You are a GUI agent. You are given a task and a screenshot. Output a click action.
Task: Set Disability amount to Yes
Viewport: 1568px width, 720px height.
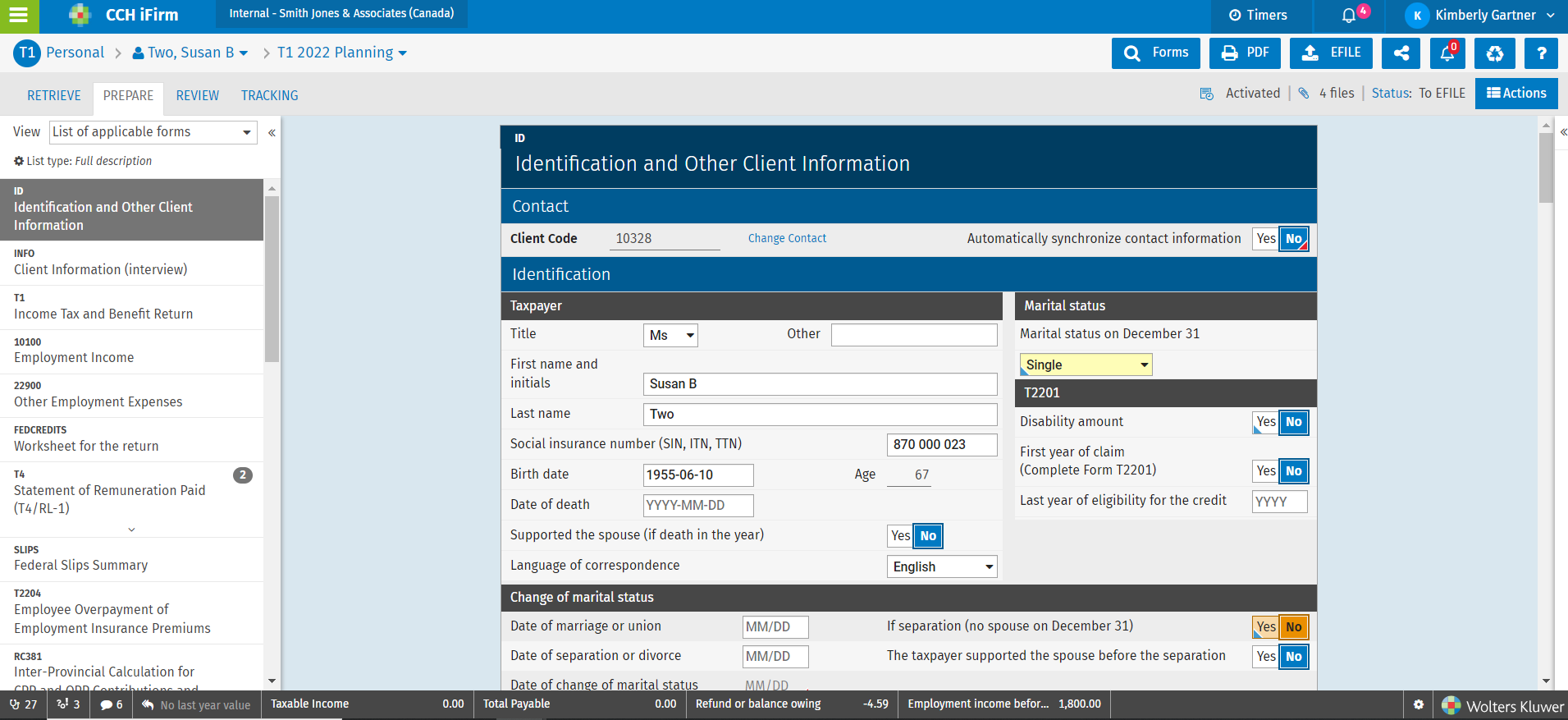pos(1265,422)
